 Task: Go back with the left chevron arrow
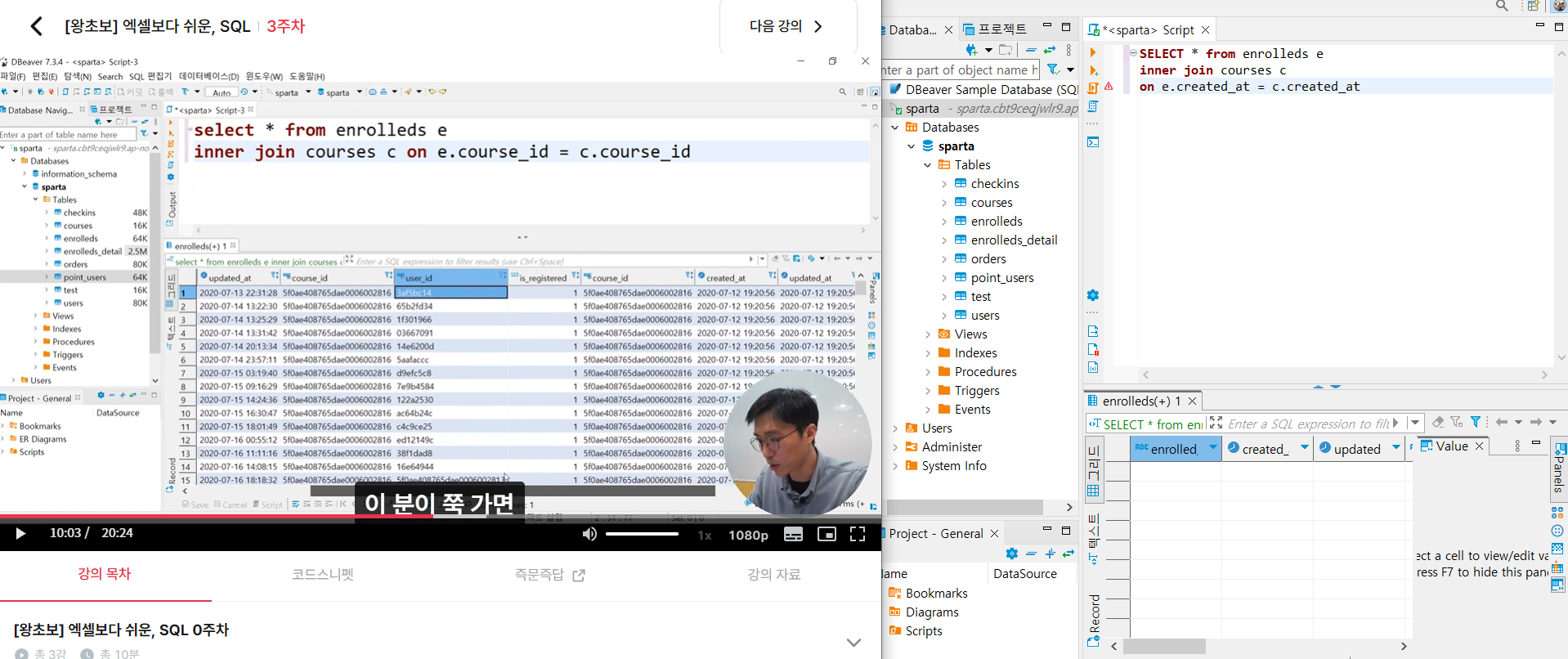coord(36,26)
